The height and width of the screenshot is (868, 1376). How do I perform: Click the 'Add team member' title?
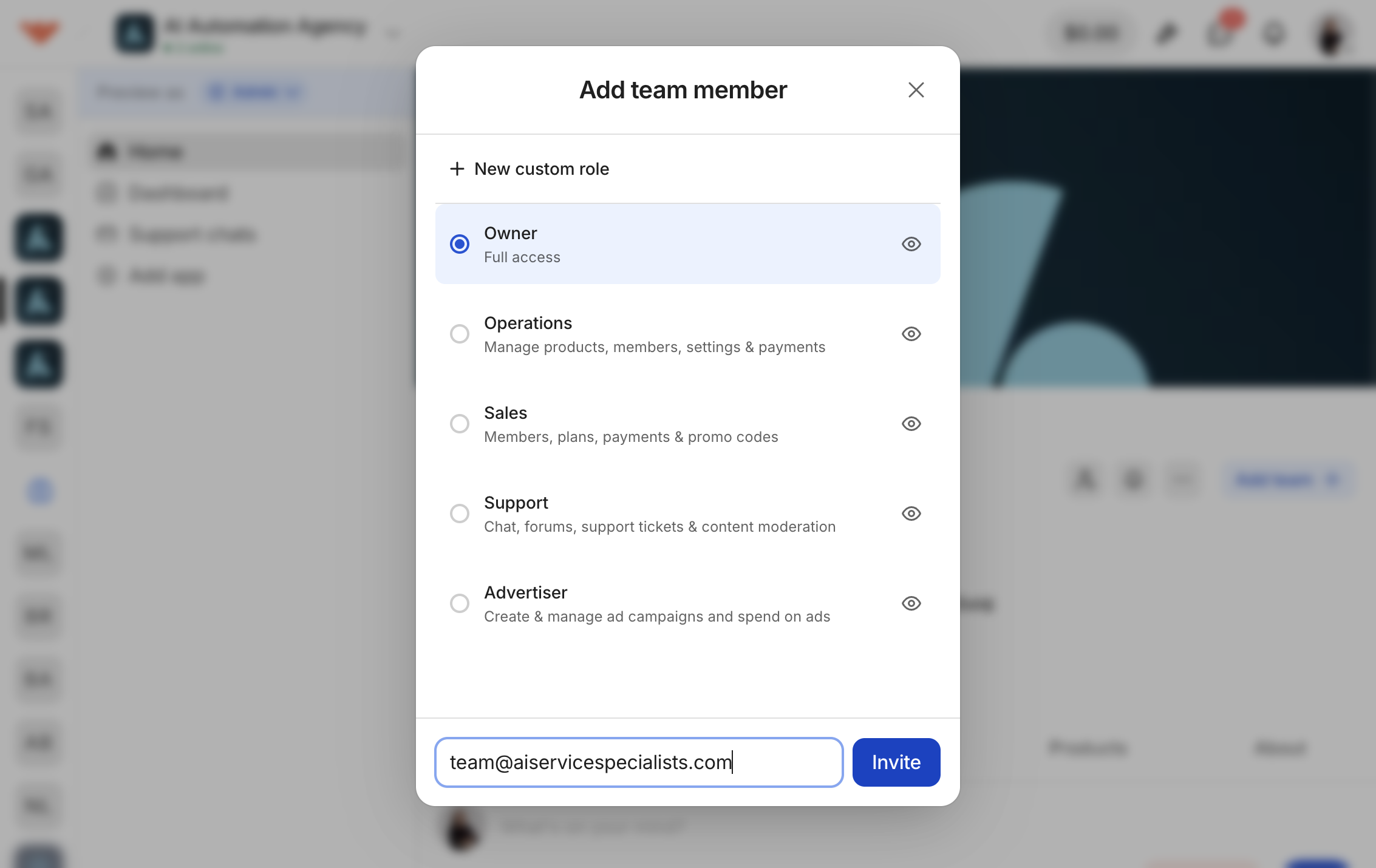click(683, 90)
